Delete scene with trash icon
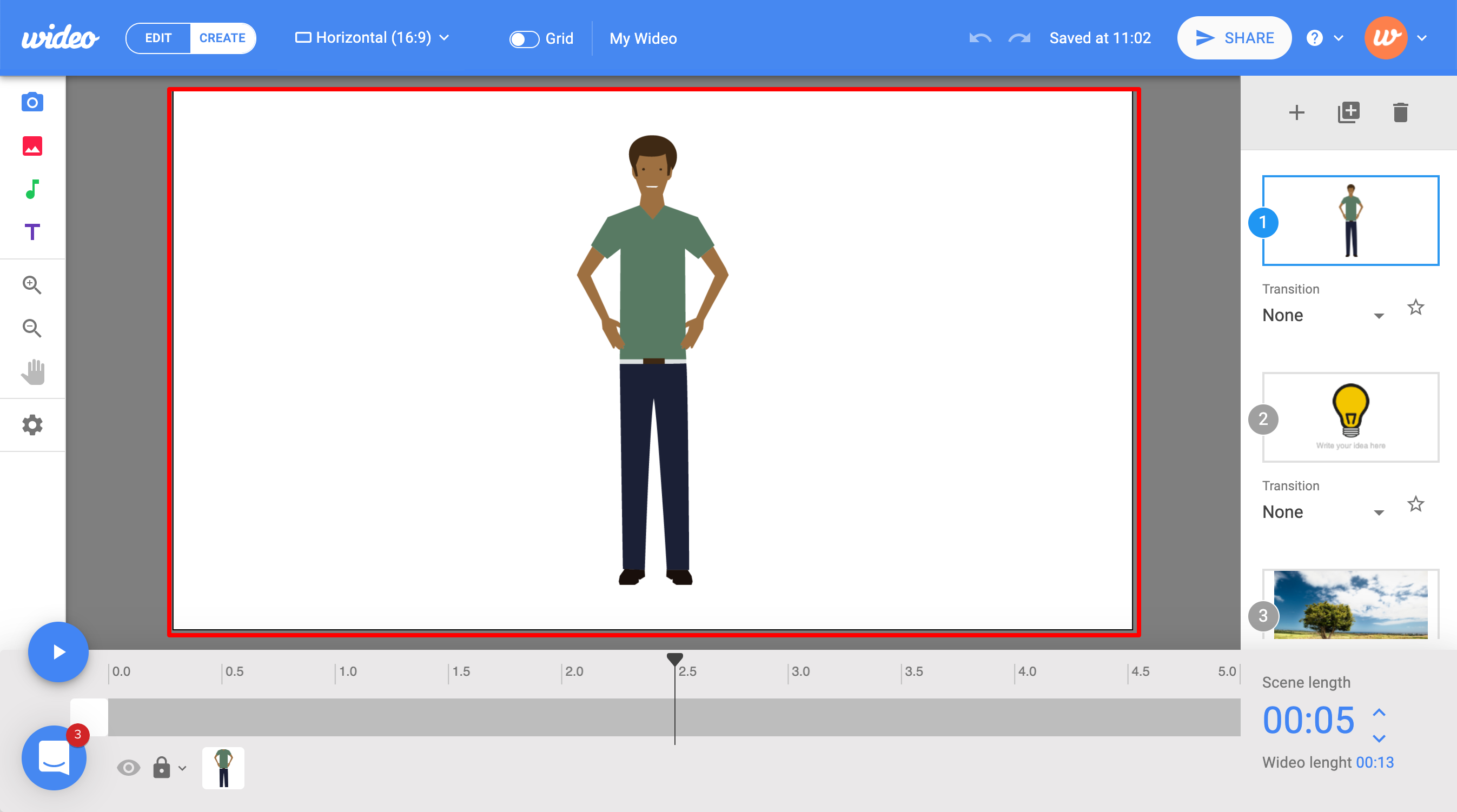Viewport: 1457px width, 812px height. tap(1400, 112)
